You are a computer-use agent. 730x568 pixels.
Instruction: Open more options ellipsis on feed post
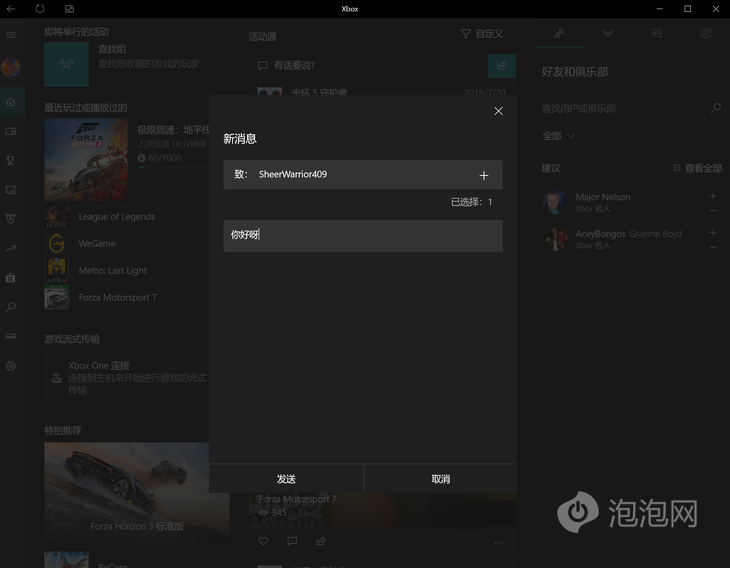pyautogui.click(x=499, y=543)
